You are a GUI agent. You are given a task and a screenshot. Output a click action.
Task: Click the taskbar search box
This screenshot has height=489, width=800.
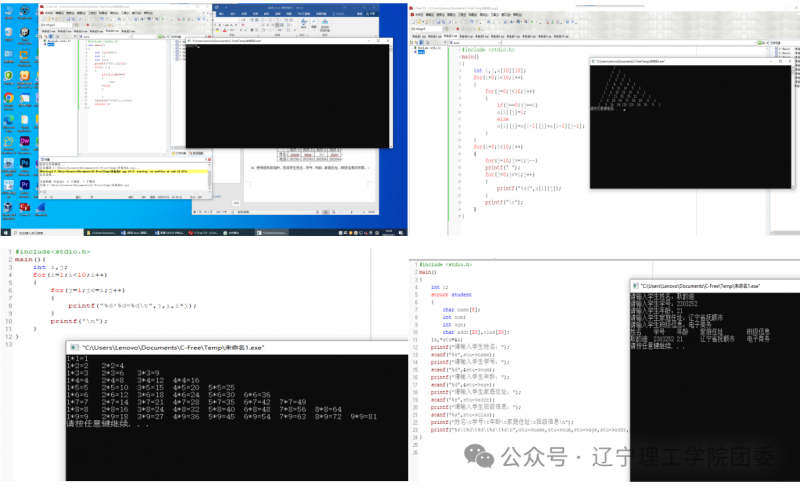pos(46,233)
